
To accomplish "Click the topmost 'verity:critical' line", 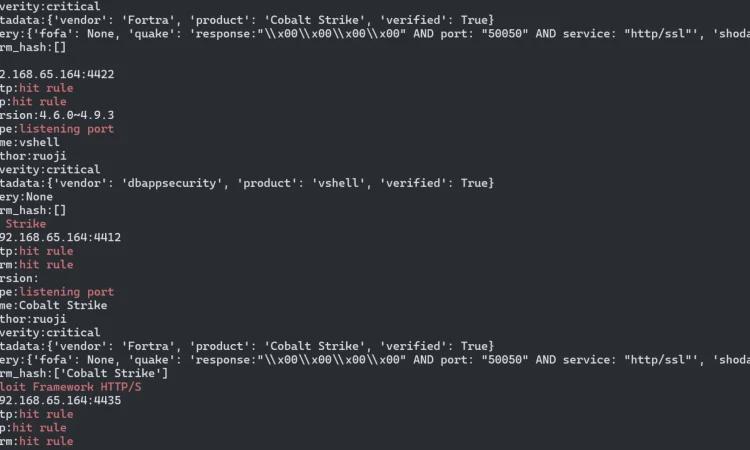I will (50, 7).
